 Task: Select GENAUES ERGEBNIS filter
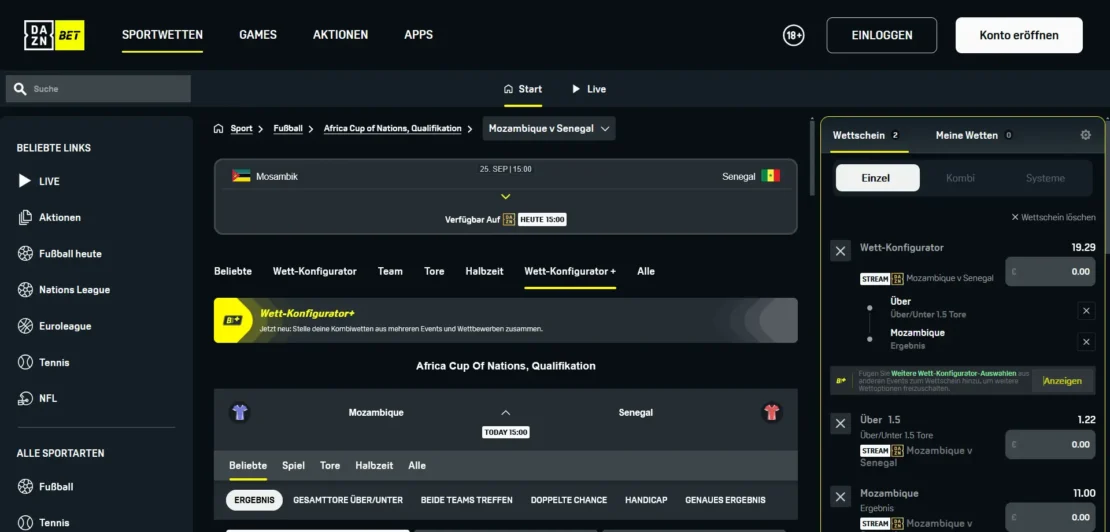coord(726,500)
